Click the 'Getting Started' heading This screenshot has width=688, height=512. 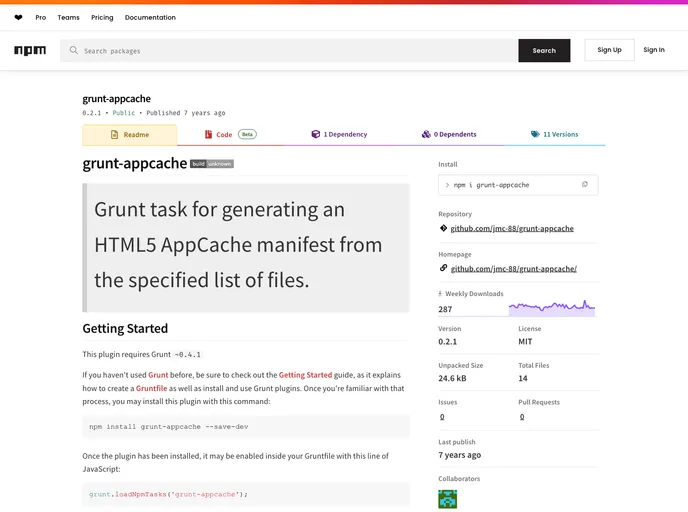point(125,329)
